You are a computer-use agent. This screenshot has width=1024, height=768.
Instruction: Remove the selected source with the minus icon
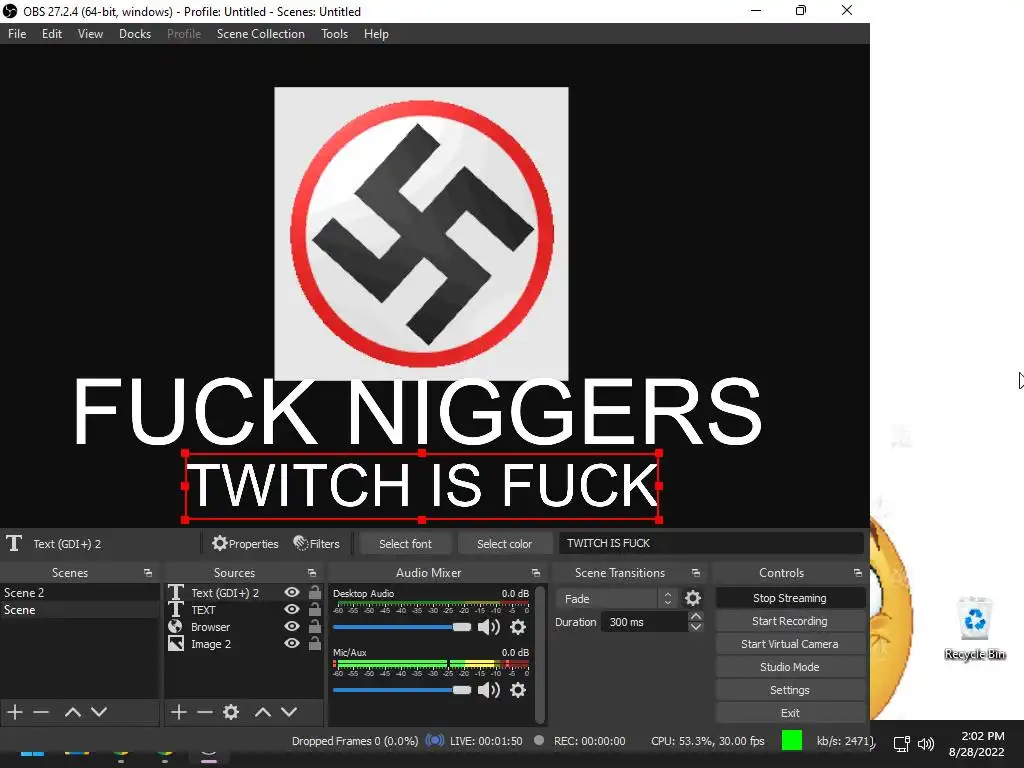click(204, 712)
